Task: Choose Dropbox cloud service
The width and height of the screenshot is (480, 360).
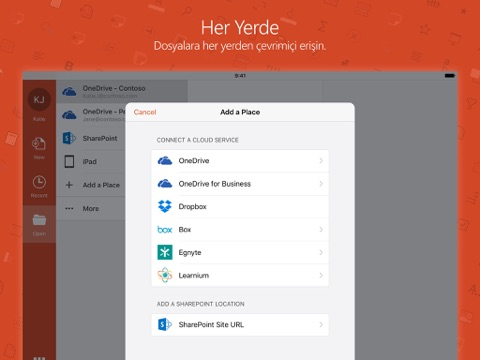Action: (x=240, y=207)
